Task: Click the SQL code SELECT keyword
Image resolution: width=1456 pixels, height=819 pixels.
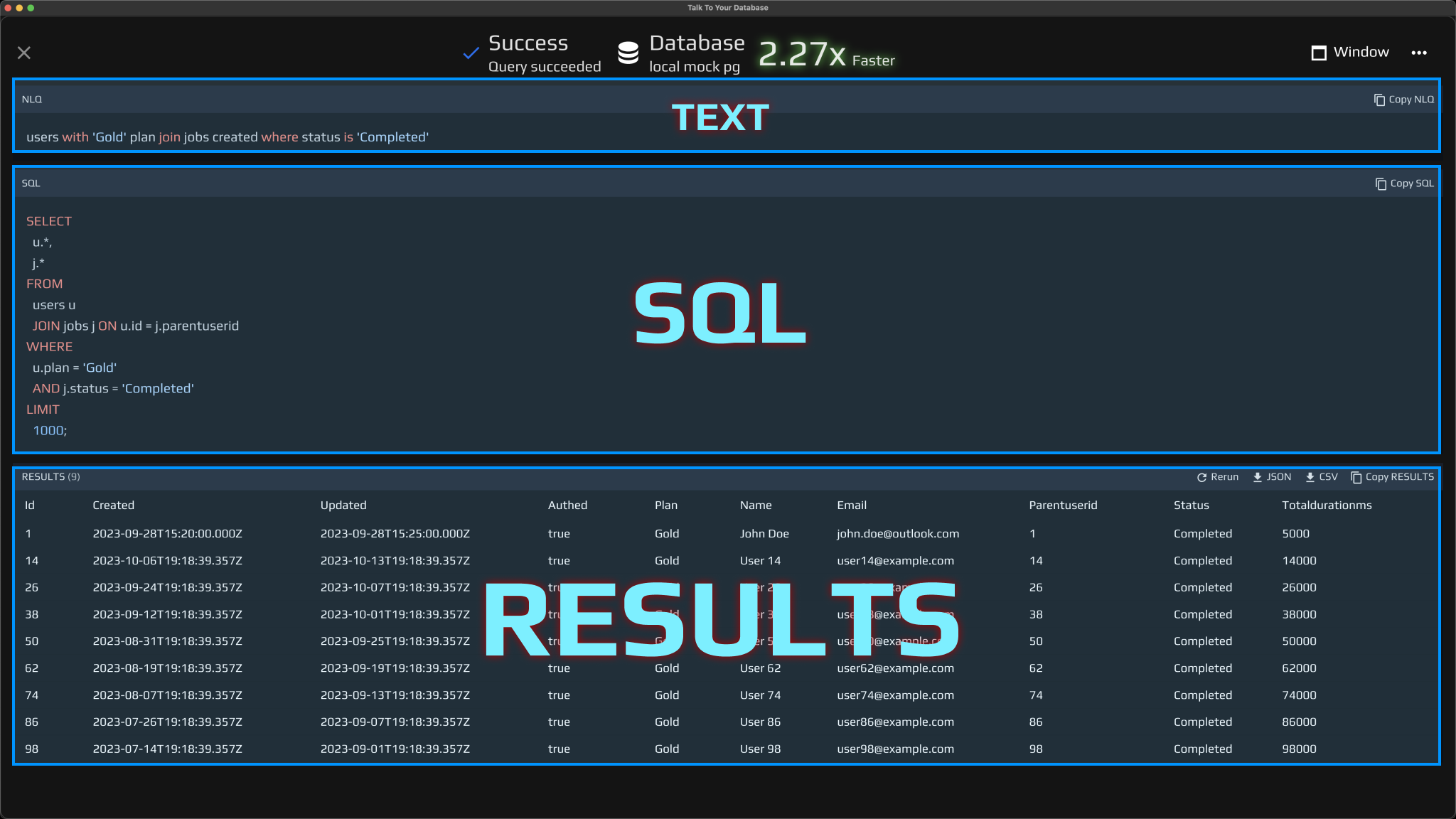Action: pyautogui.click(x=49, y=222)
